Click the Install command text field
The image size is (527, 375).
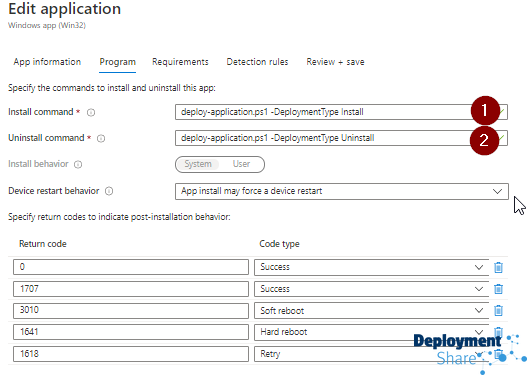(341, 112)
